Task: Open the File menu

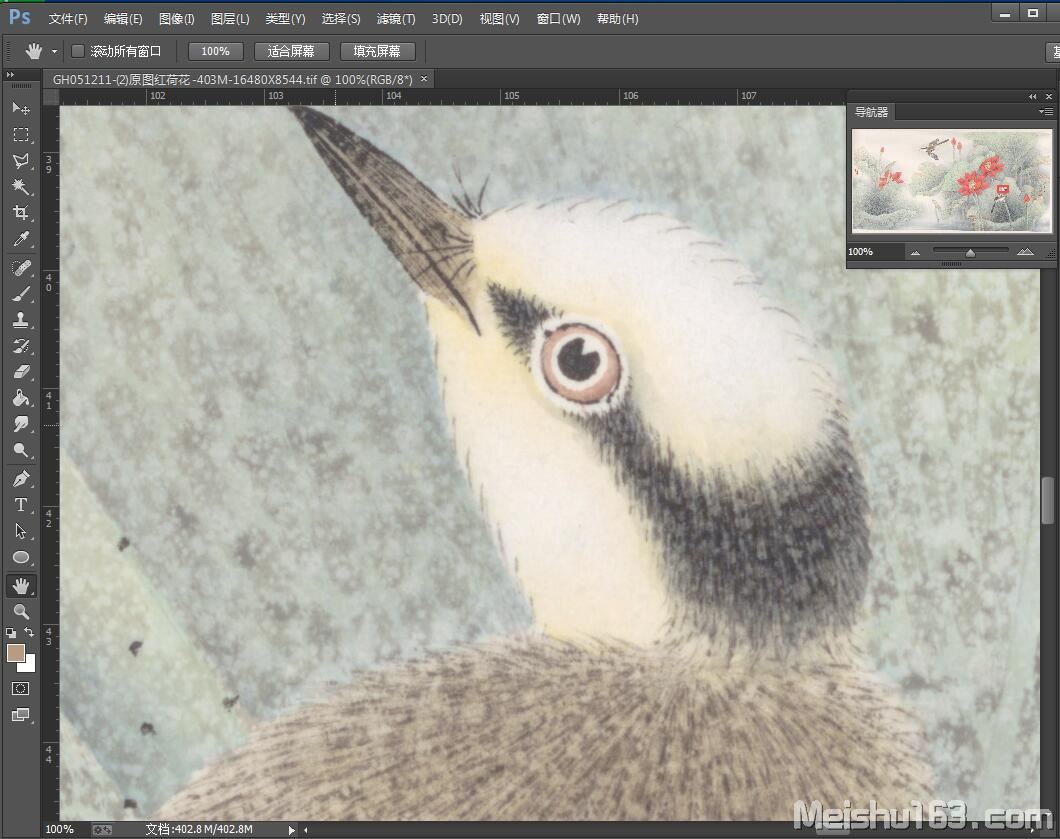Action: pos(68,19)
